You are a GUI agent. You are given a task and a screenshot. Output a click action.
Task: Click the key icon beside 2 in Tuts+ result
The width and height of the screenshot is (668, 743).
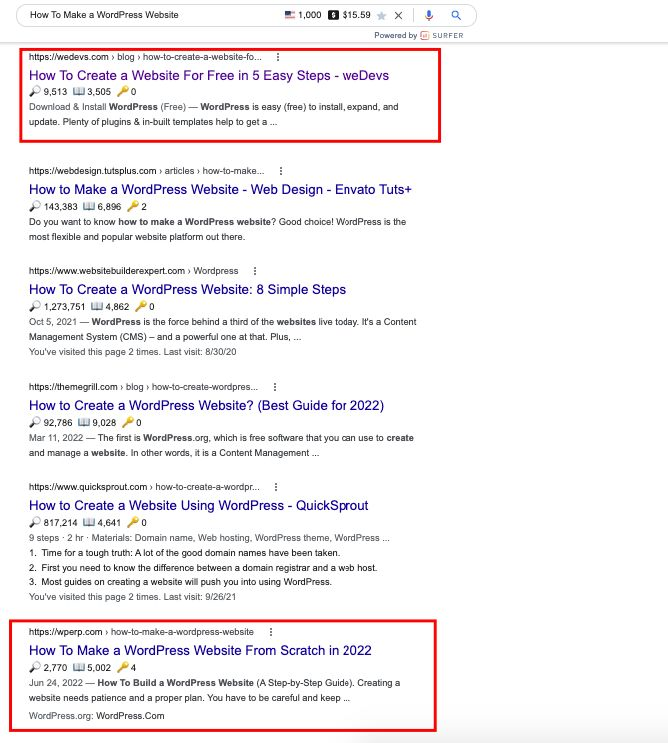(133, 206)
